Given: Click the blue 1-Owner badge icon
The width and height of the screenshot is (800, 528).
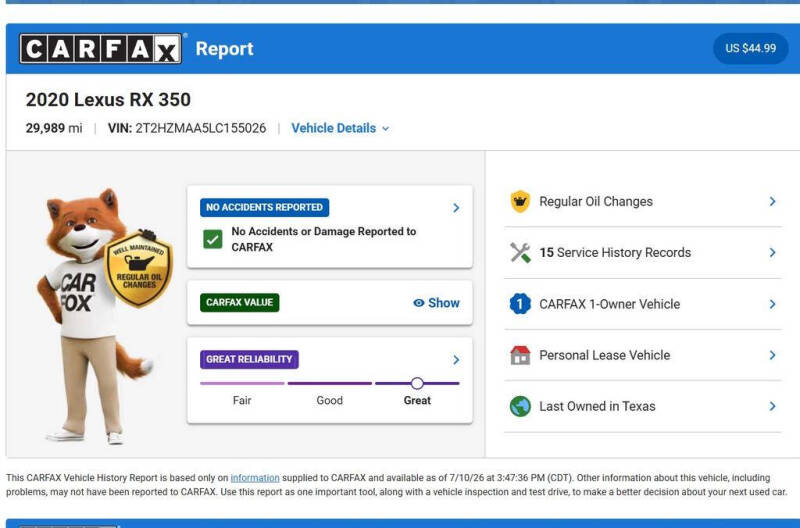Looking at the screenshot, I should tap(520, 304).
